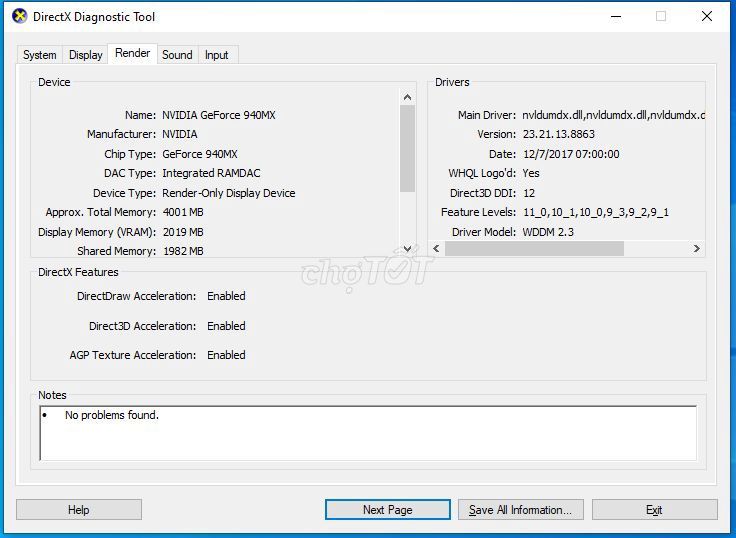Click the Driver Model value WDDM 2.3
Image resolution: width=736 pixels, height=538 pixels.
coord(548,232)
